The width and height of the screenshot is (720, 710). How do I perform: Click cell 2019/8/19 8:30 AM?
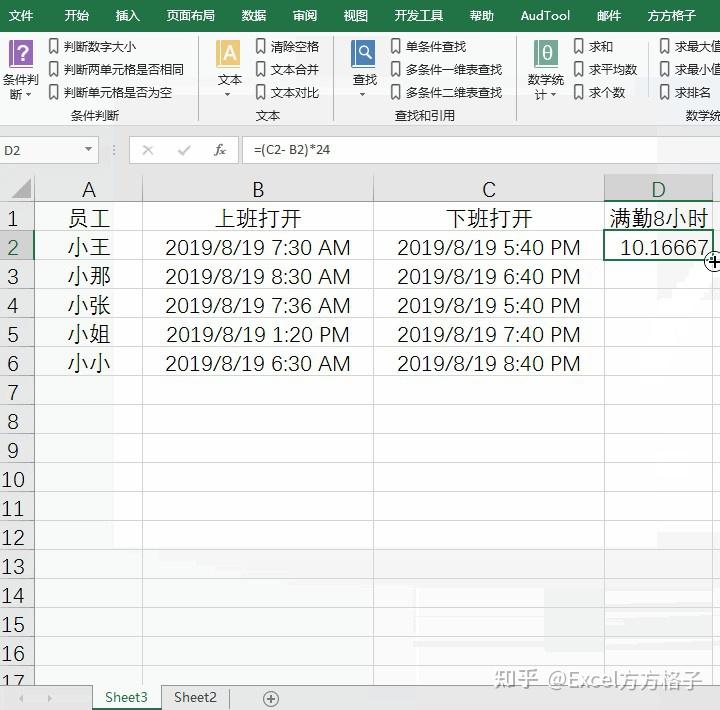tap(258, 276)
